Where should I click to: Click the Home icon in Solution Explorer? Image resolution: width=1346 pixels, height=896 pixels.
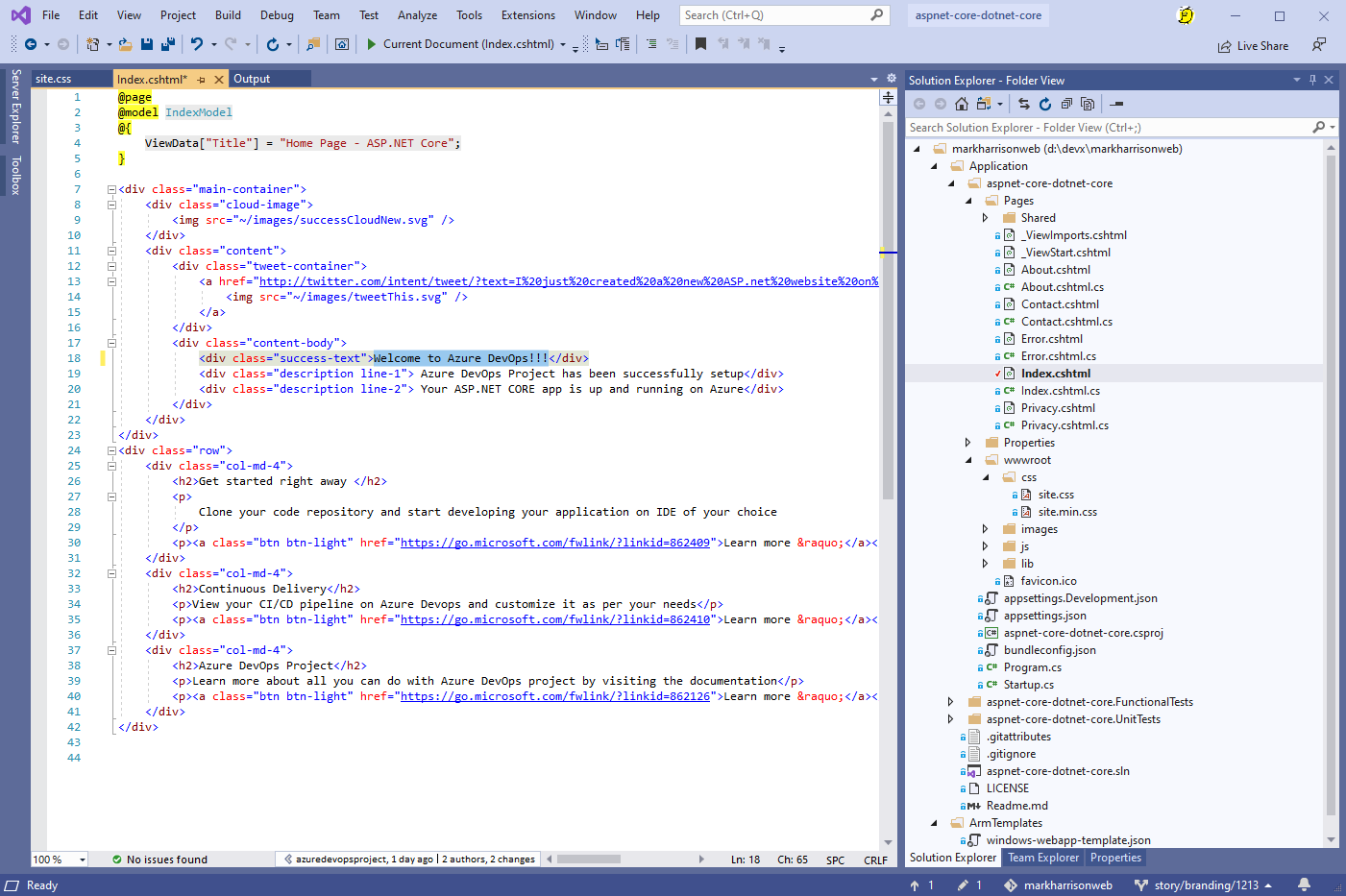[961, 104]
